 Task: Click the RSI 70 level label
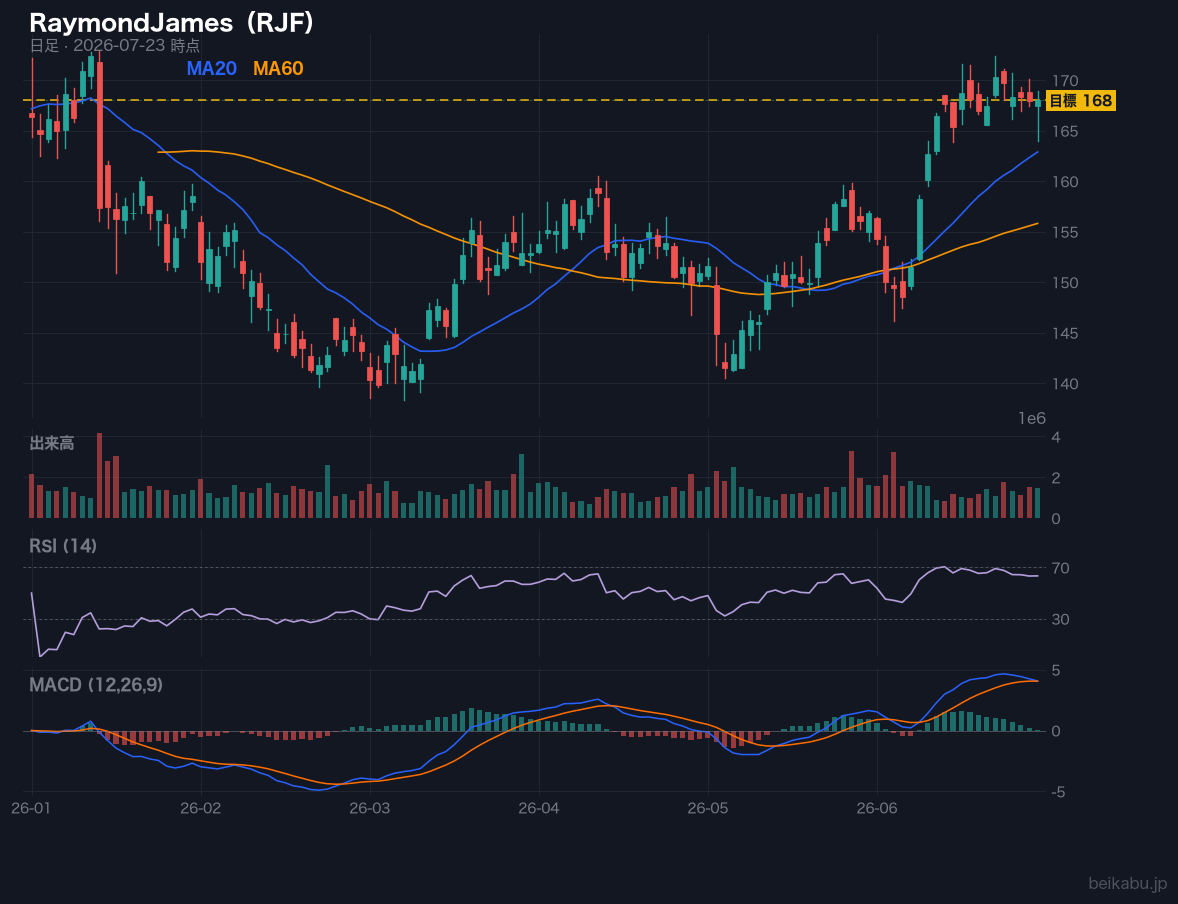(1061, 568)
